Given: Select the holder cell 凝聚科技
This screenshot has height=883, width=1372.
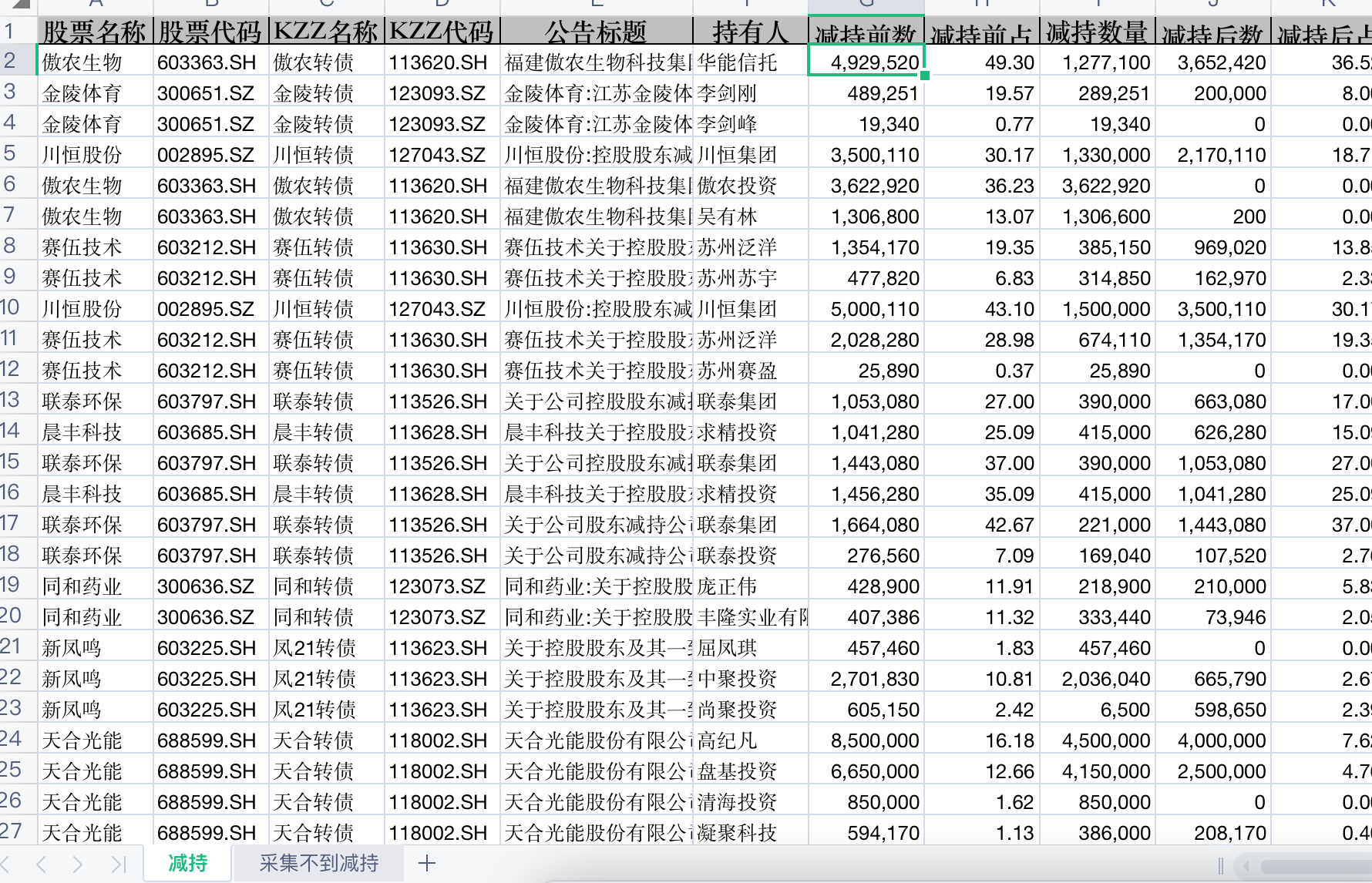Looking at the screenshot, I should [750, 832].
